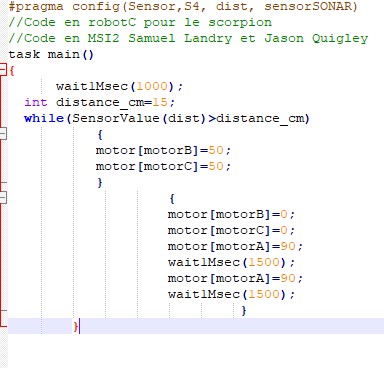Click the wait1Msec(1000) statement
The width and height of the screenshot is (384, 368).
click(x=120, y=86)
